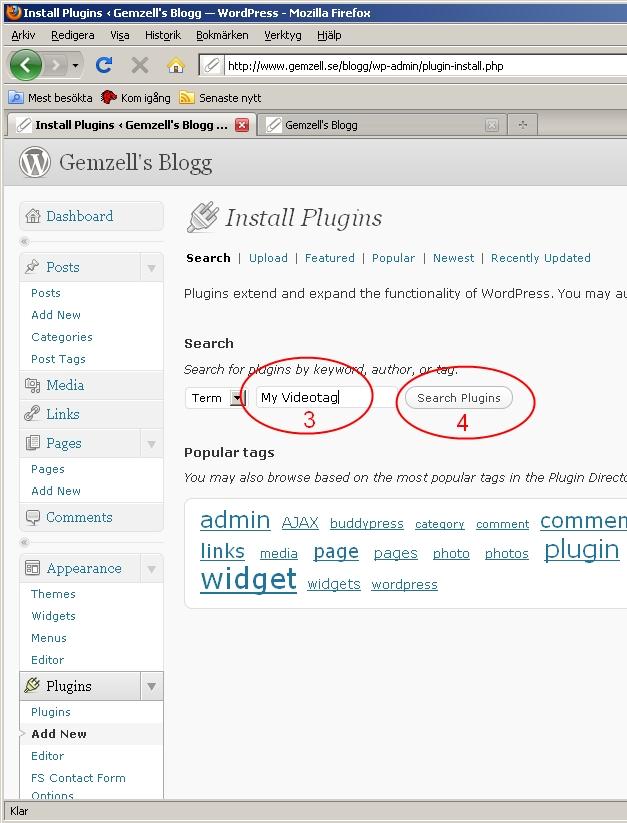Image resolution: width=627 pixels, height=823 pixels.
Task: Switch to the Popular plugins link
Action: 393,258
